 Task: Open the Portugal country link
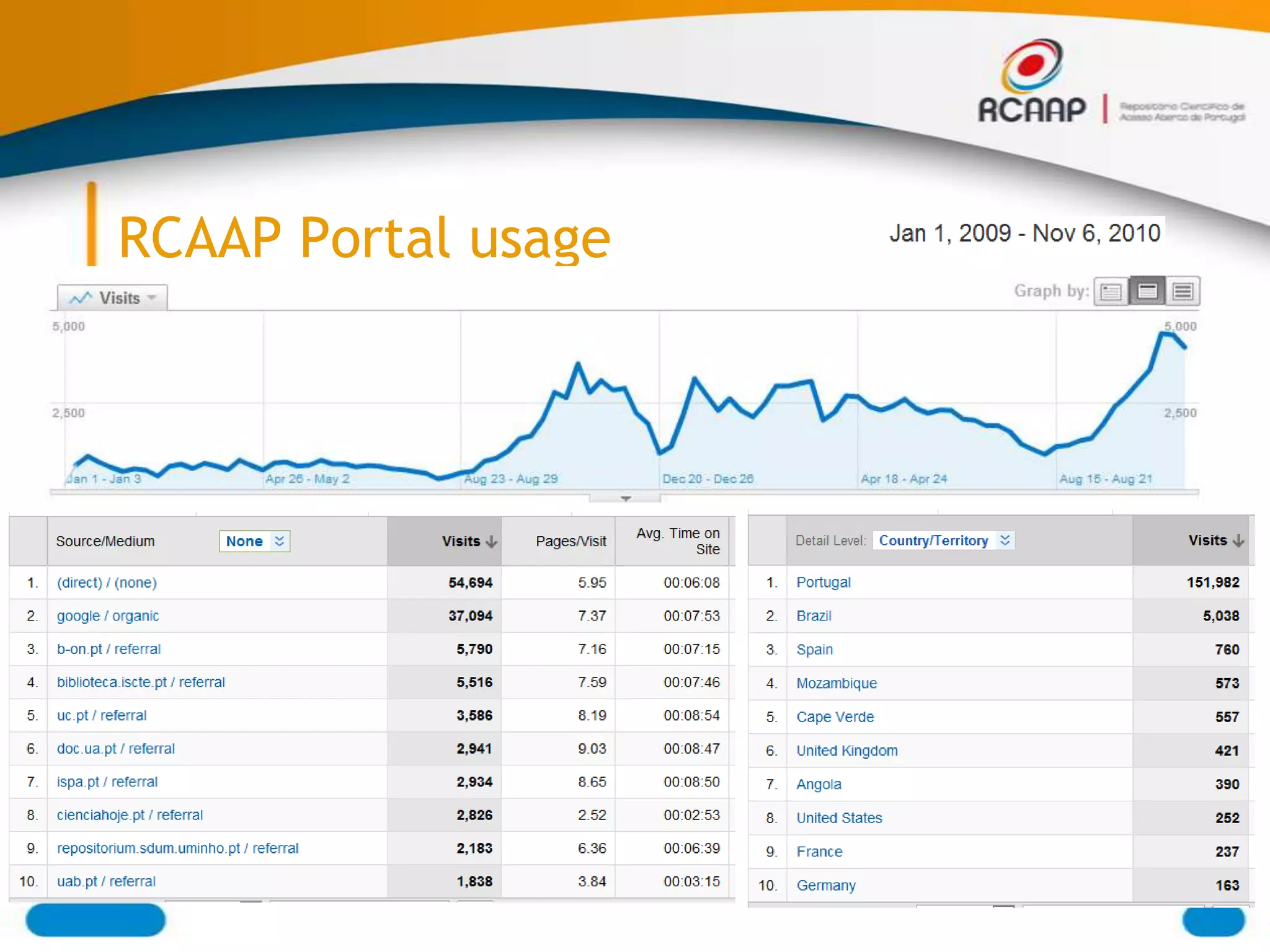click(x=824, y=583)
